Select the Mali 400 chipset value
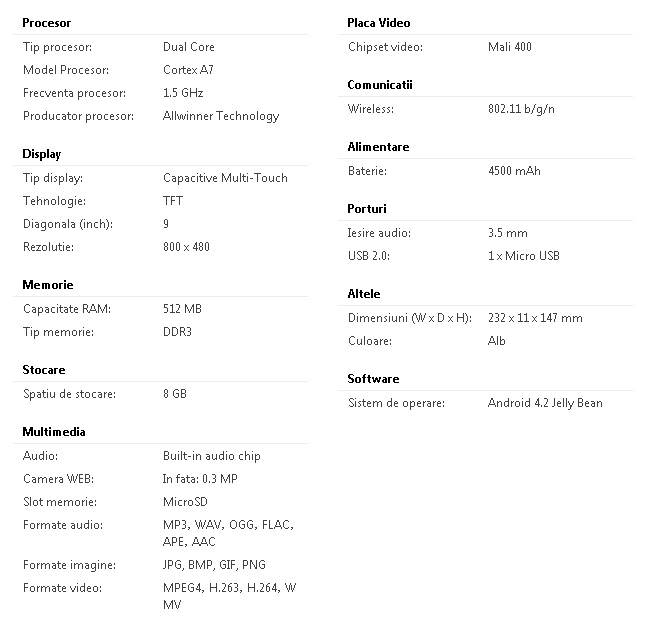 coord(509,47)
